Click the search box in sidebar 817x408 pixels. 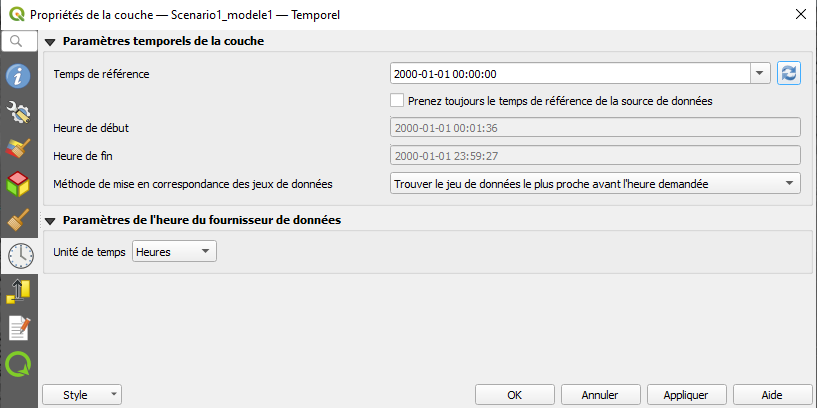[19, 41]
